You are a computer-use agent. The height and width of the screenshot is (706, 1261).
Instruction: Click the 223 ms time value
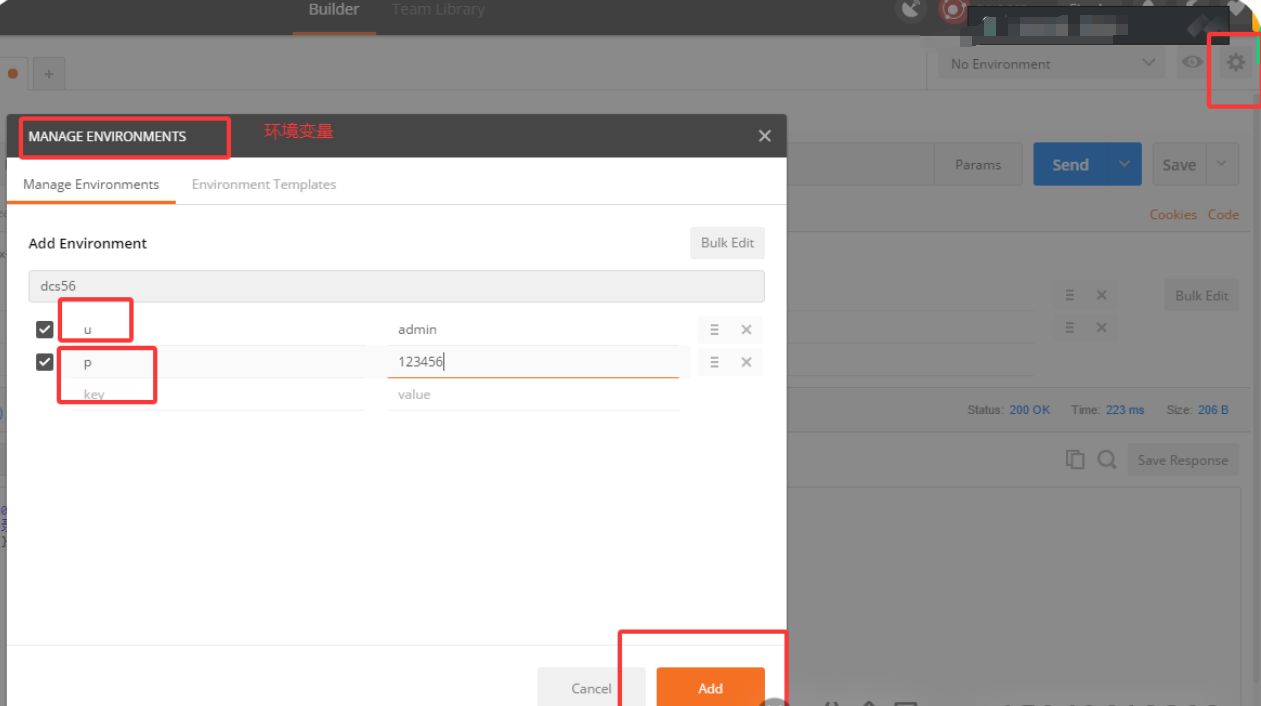tap(1125, 410)
